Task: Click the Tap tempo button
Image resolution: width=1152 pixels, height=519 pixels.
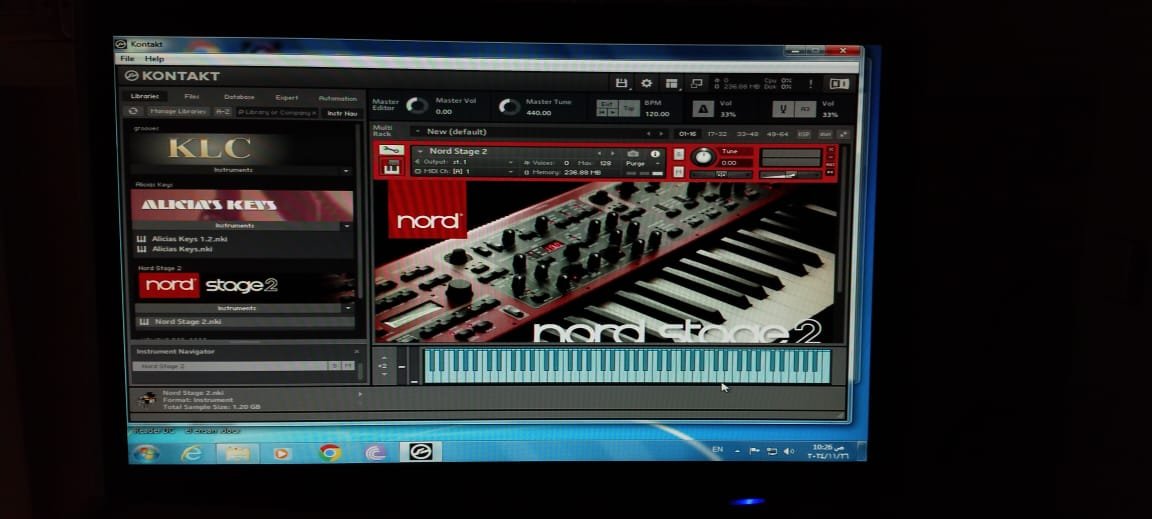Action: [629, 108]
